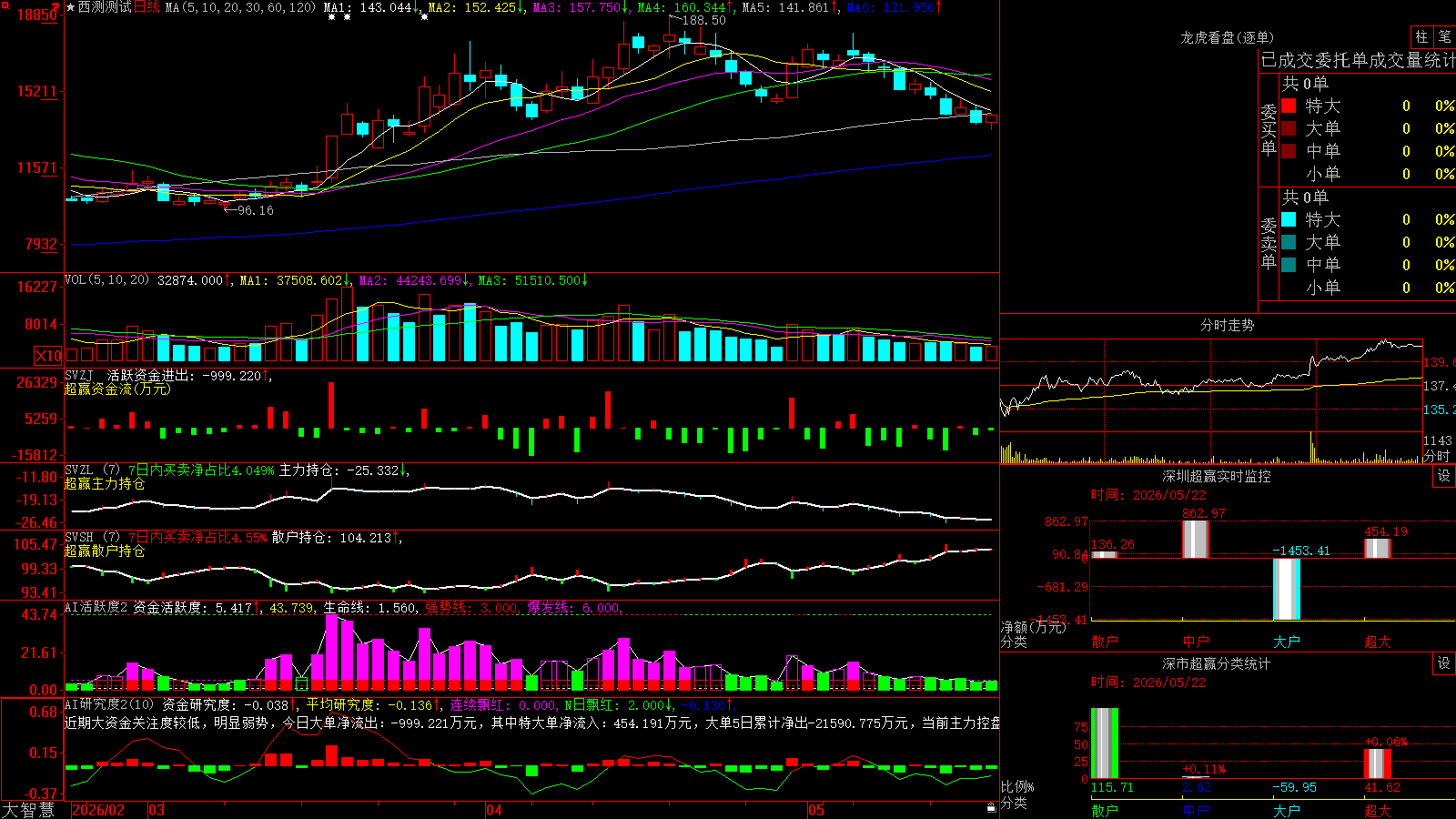Click the 96.16 low price annotation

coord(255,210)
